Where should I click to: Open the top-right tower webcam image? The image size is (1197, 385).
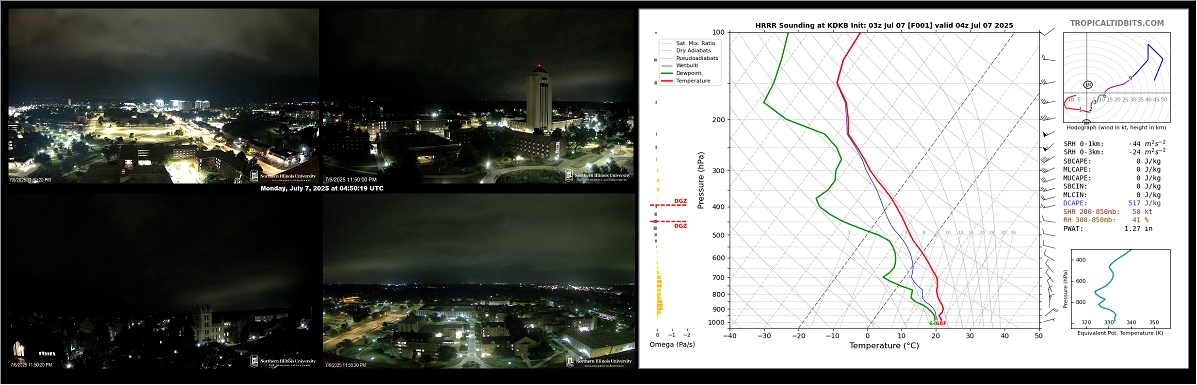tap(479, 95)
